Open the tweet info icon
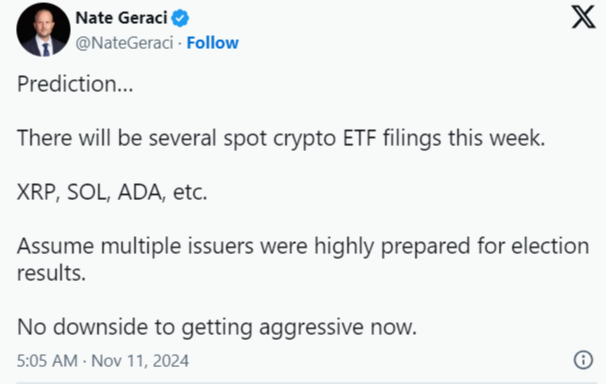This screenshot has height=384, width=606. coord(583,360)
